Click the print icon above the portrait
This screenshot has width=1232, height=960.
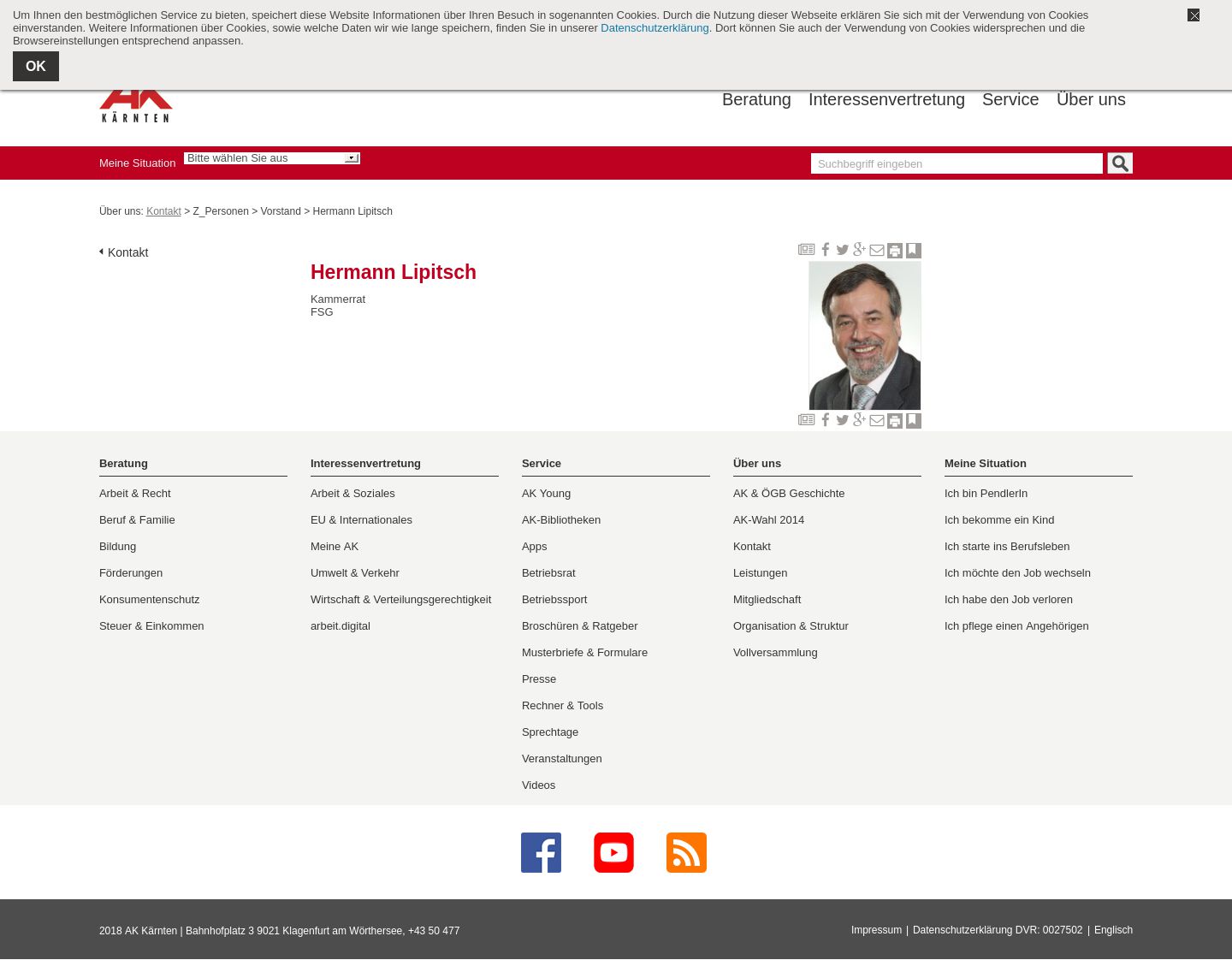tap(895, 251)
